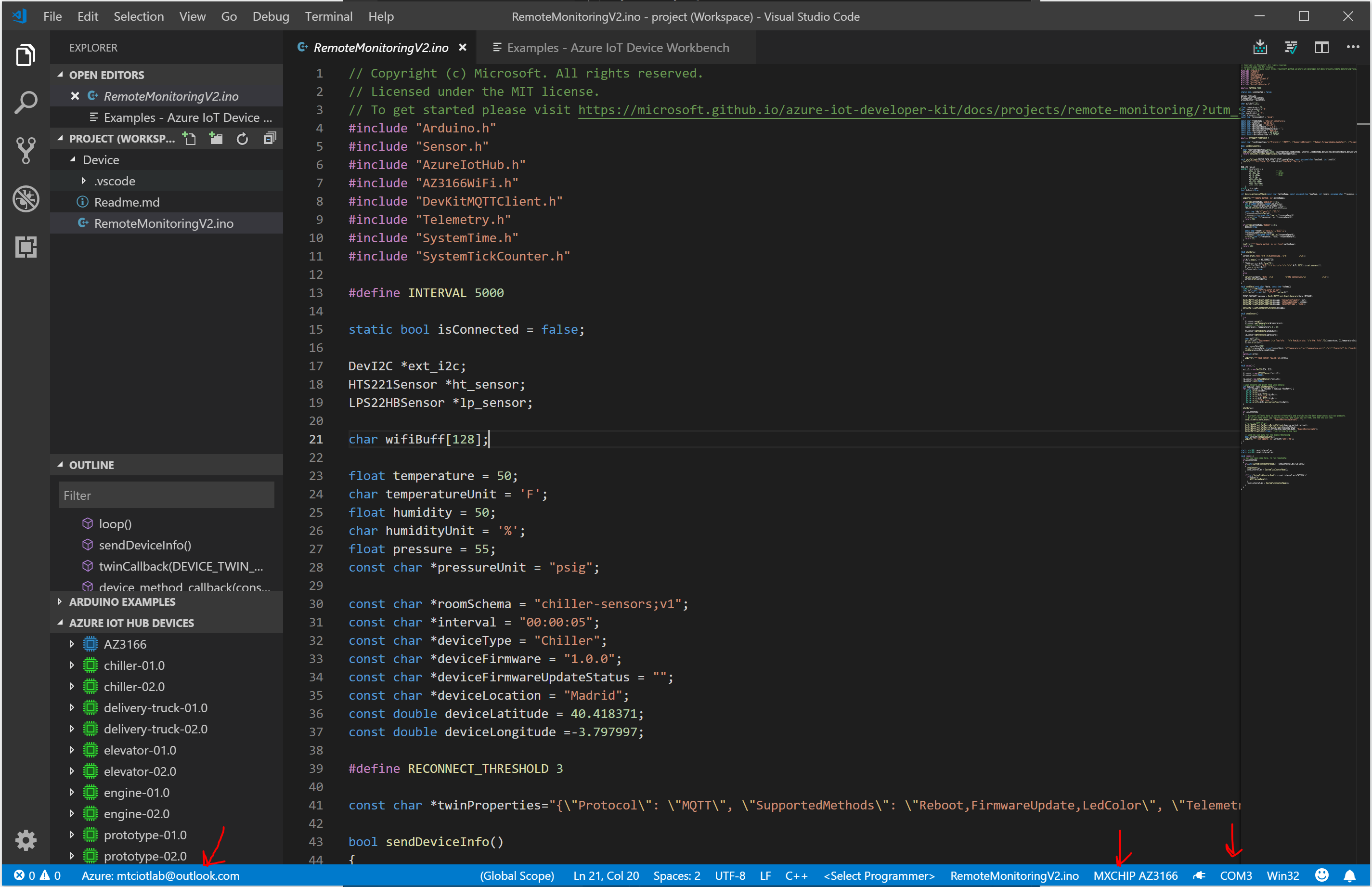Viewport: 1372px width, 887px height.
Task: Open the Selection menu
Action: (139, 16)
